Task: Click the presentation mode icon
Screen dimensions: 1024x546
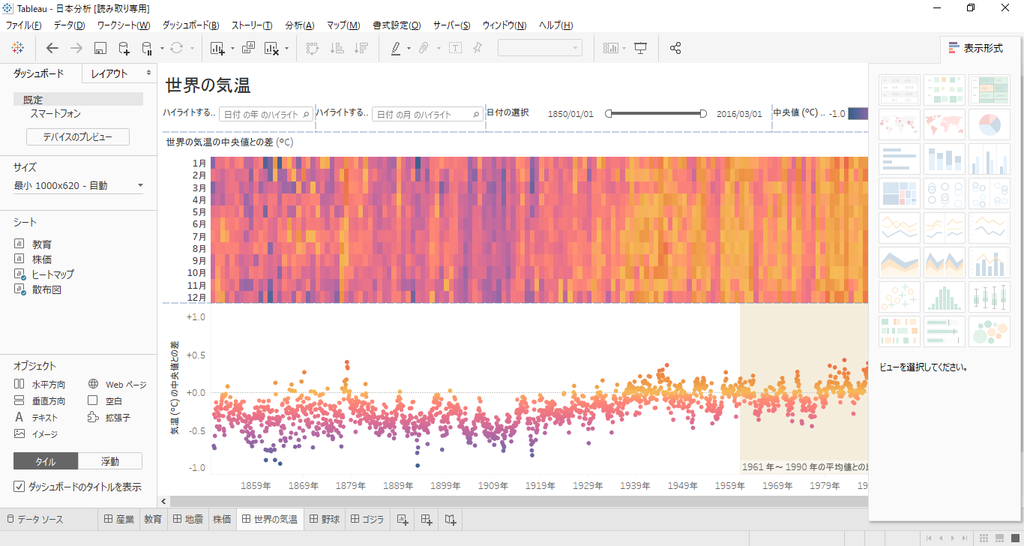Action: pyautogui.click(x=641, y=48)
